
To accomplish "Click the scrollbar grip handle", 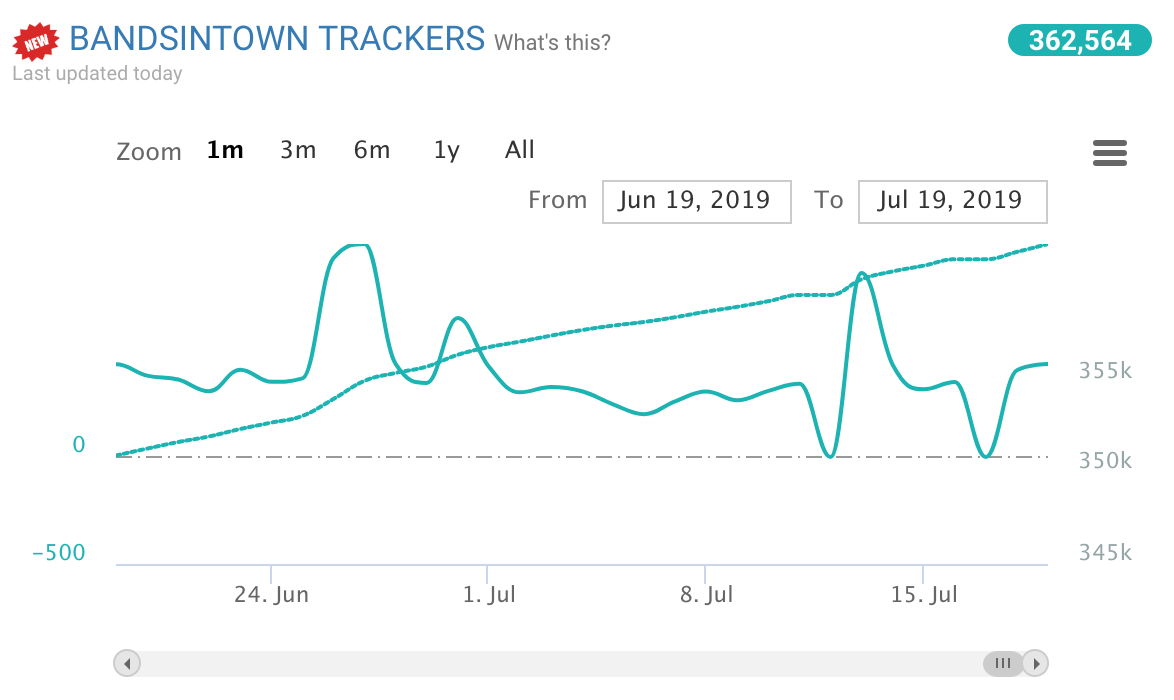I will pos(1003,663).
